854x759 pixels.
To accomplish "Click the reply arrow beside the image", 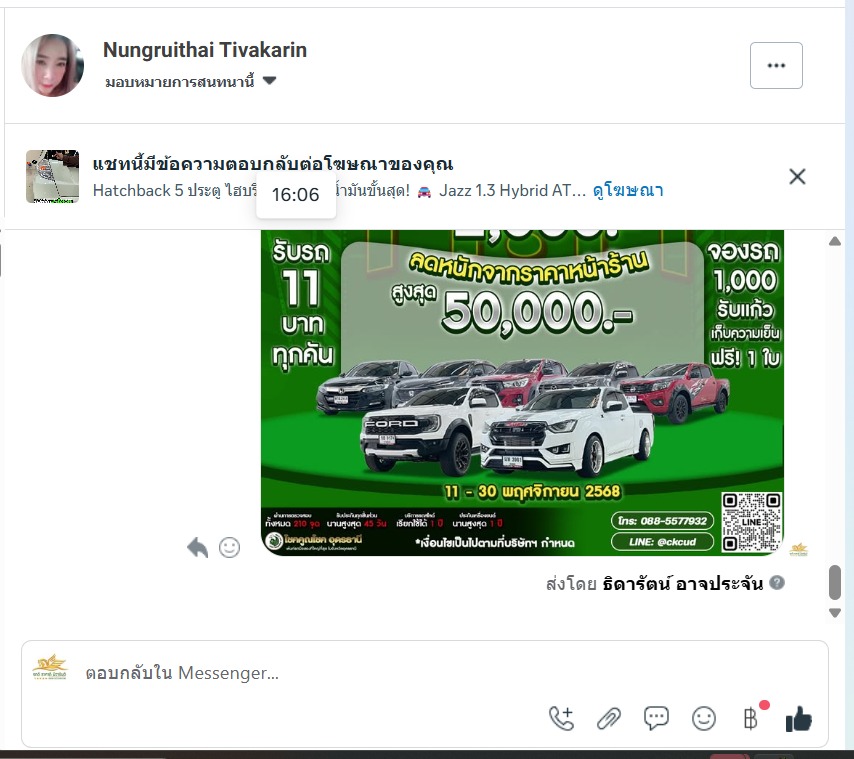I will 197,547.
